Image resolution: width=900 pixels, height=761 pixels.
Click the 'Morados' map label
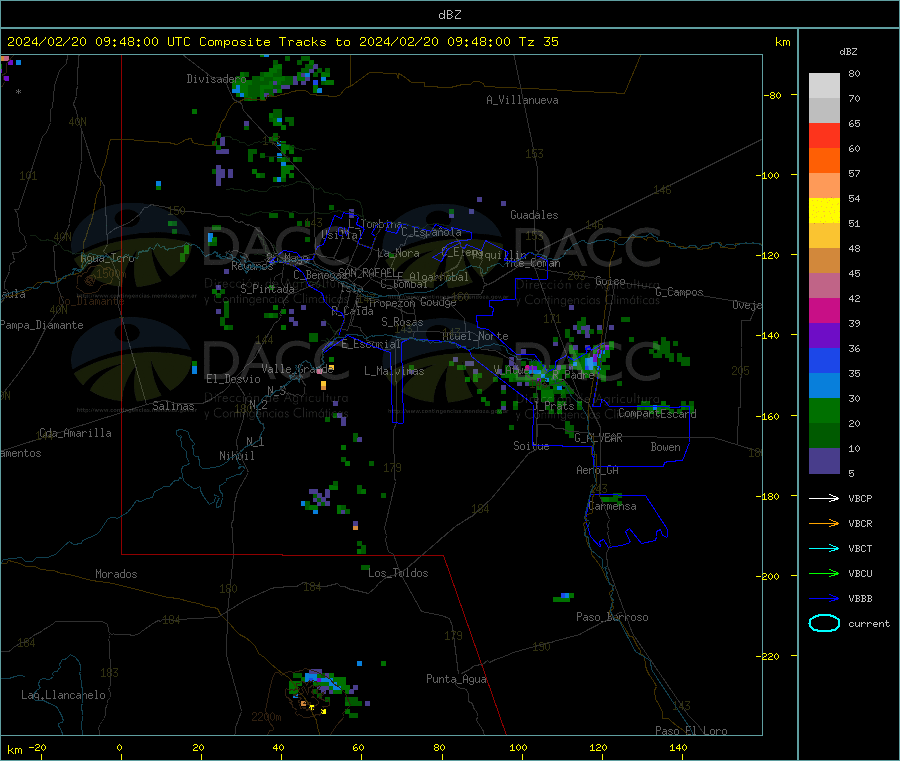[116, 574]
